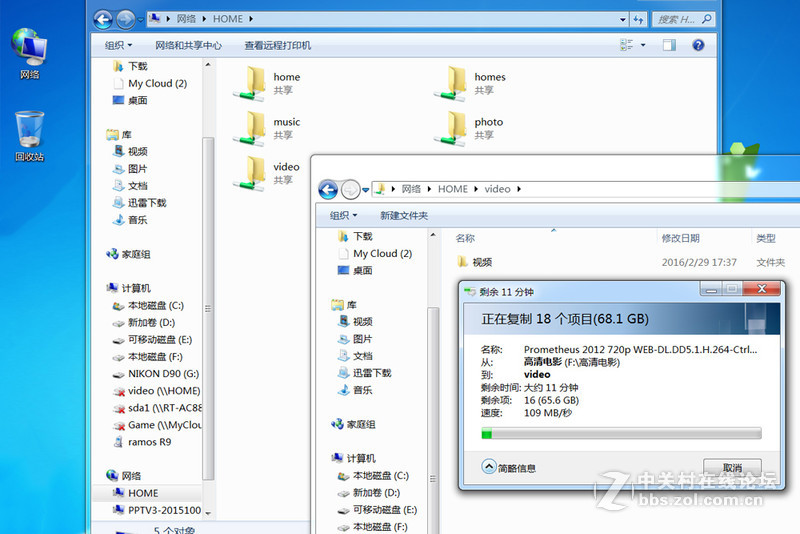The height and width of the screenshot is (534, 800).
Task: Click 网络 breadcrumb in HOME window address bar
Action: 186,19
